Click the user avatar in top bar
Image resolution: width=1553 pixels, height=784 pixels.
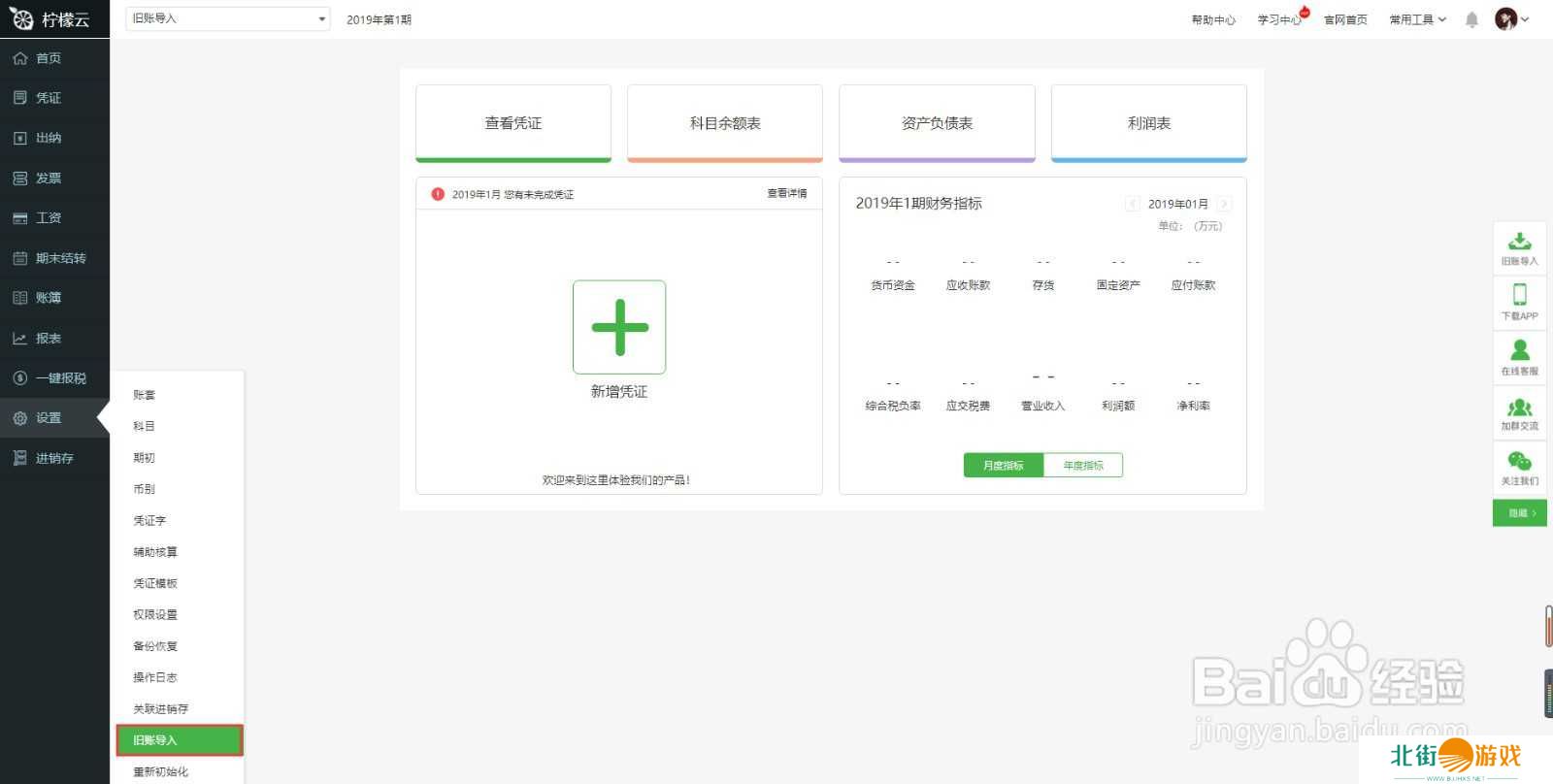coord(1505,19)
